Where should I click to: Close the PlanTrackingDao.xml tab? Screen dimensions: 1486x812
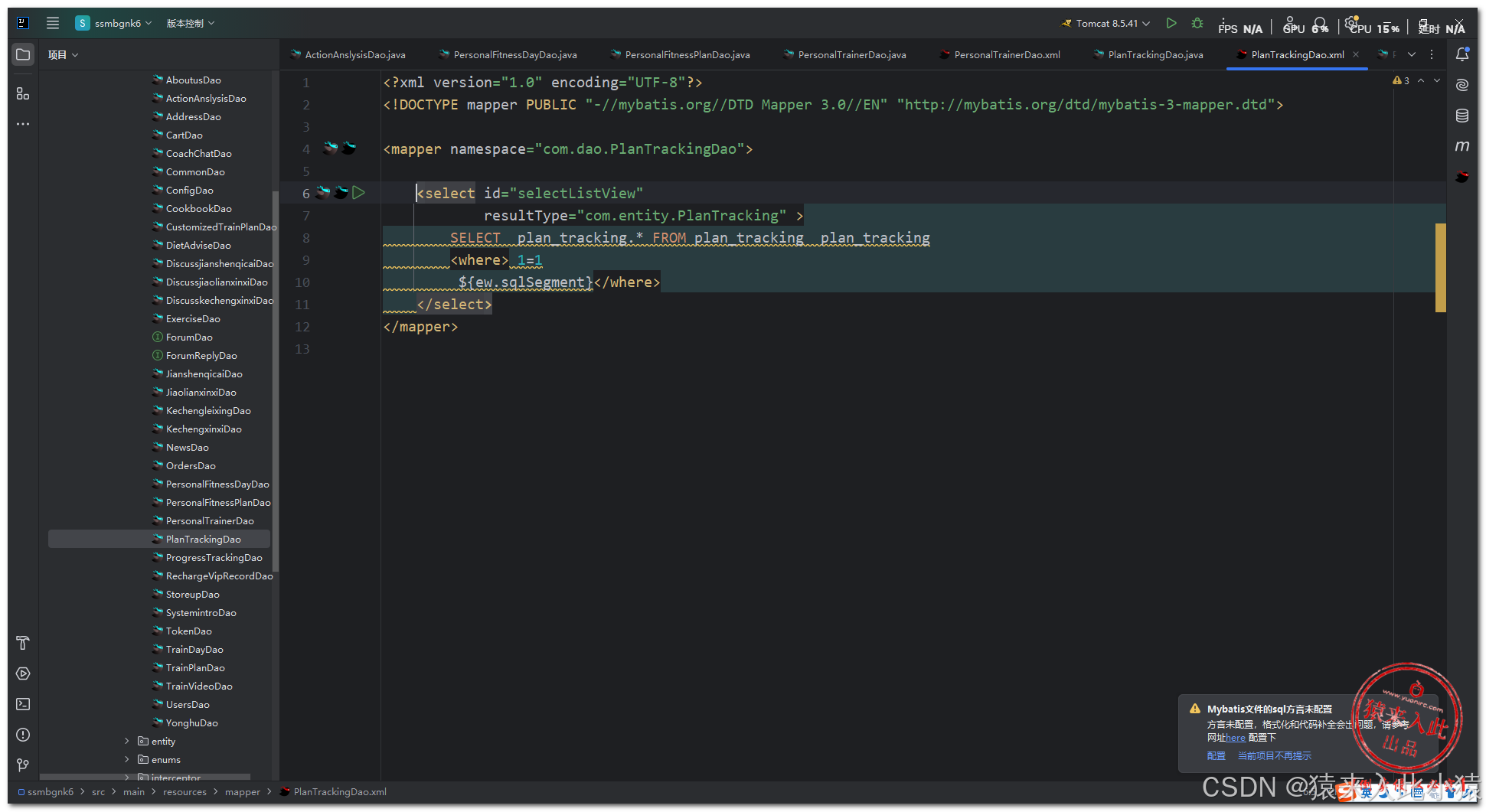(1356, 54)
